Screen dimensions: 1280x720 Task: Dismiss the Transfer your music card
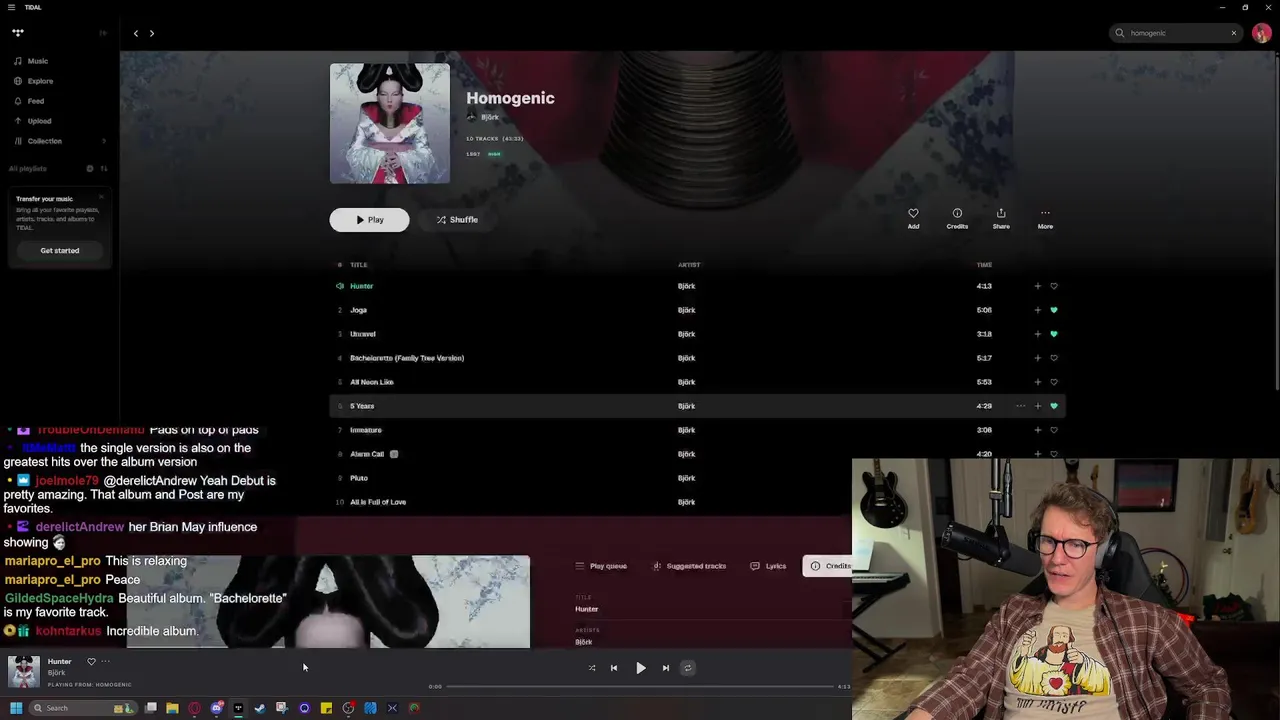click(102, 198)
